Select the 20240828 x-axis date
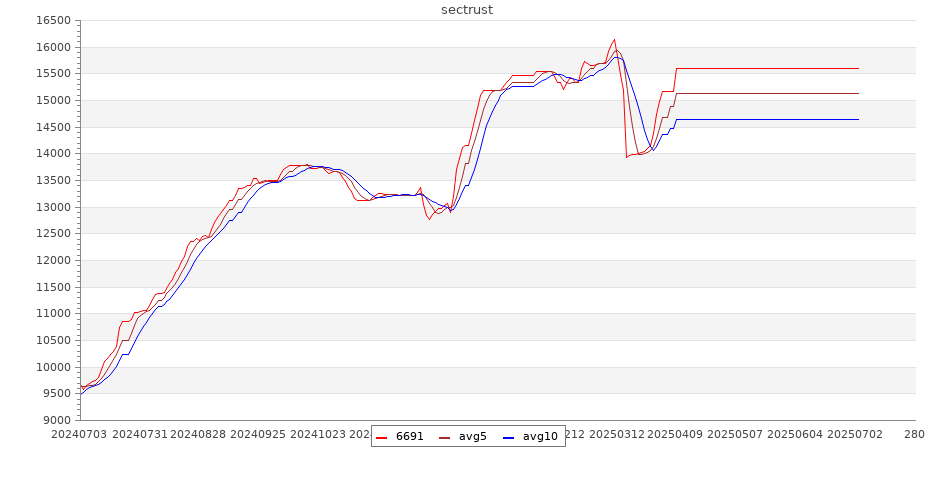935x500 pixels. [199, 435]
